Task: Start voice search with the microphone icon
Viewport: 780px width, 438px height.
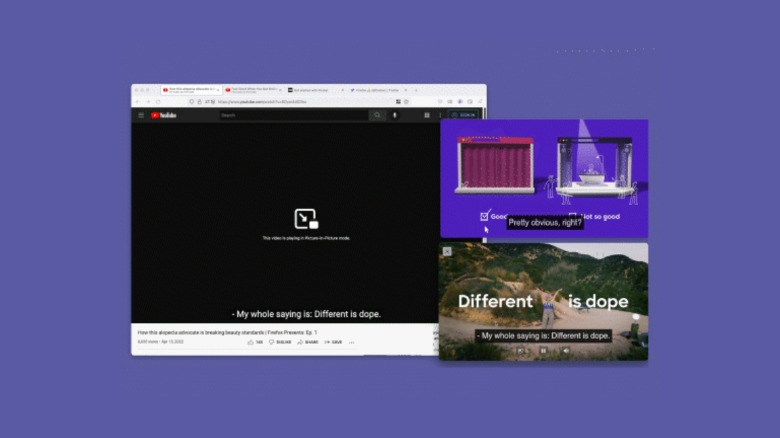Action: 395,115
